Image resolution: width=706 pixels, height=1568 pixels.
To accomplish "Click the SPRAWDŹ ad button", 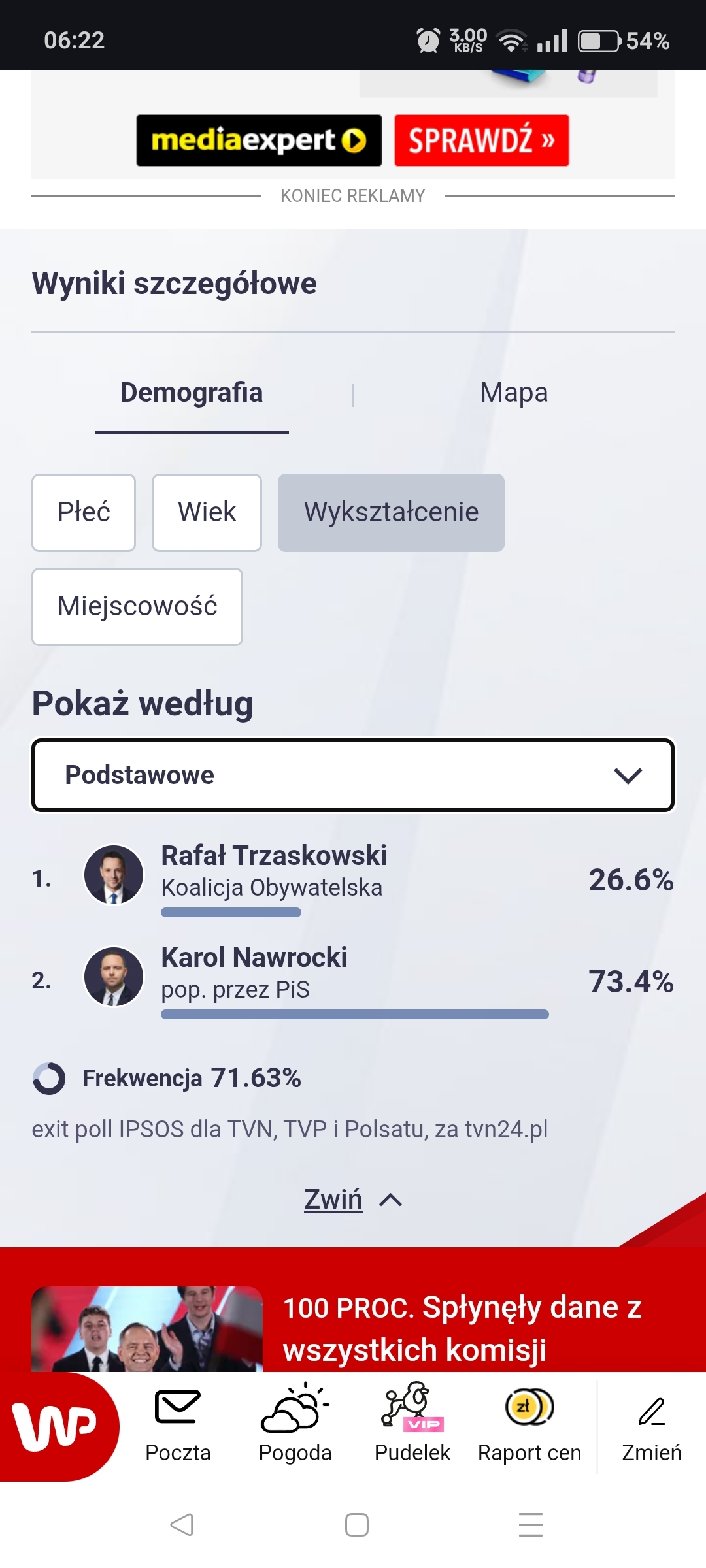I will tap(481, 140).
